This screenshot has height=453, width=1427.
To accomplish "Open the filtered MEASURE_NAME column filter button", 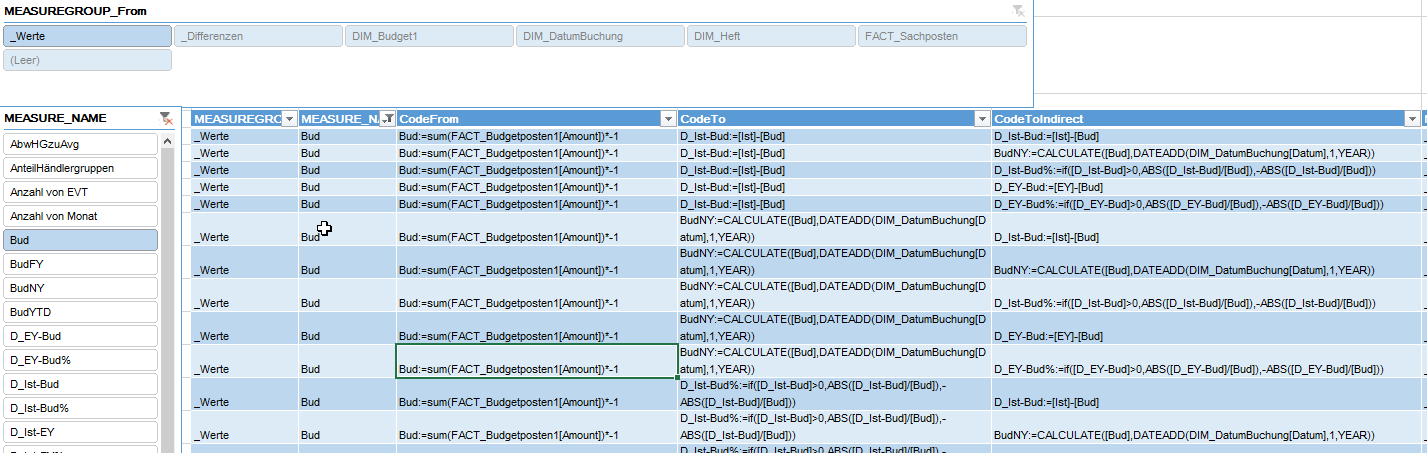I will [388, 119].
